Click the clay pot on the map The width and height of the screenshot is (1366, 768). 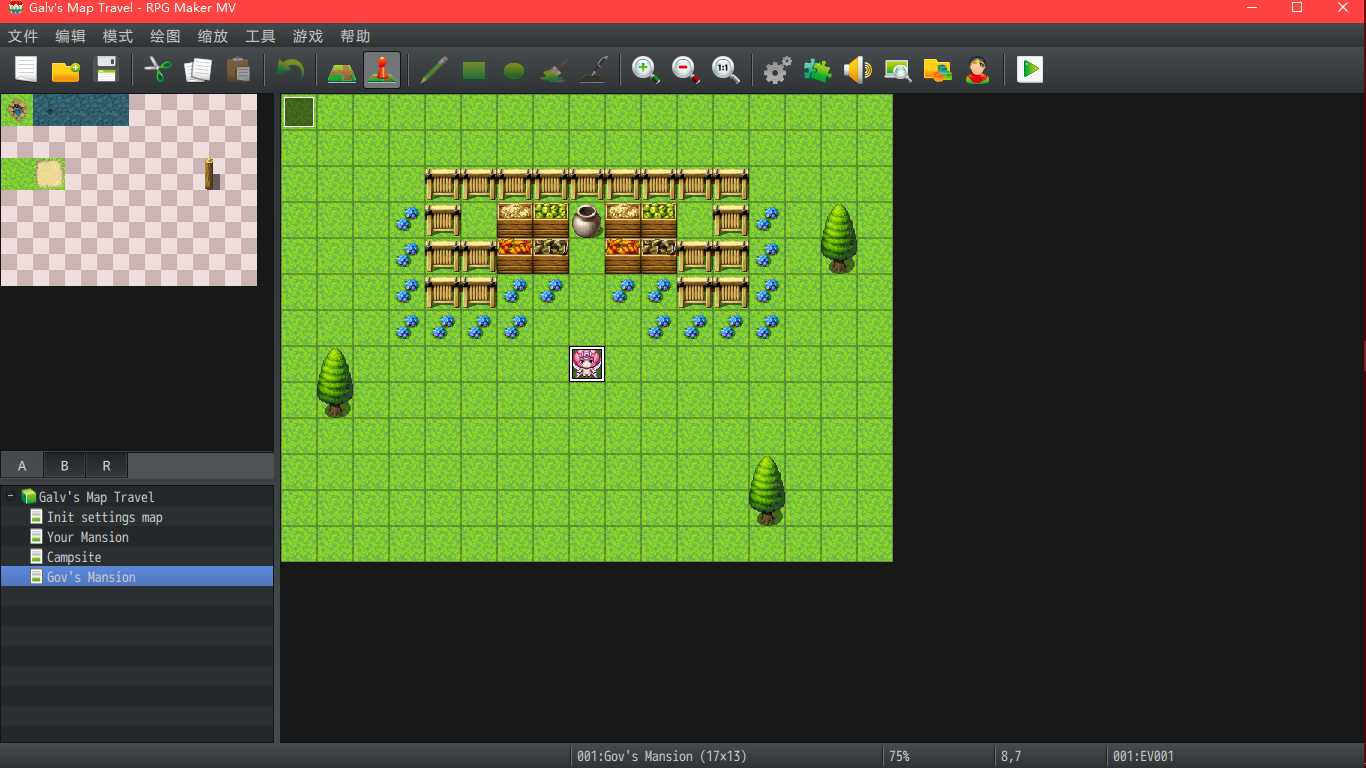pos(587,220)
